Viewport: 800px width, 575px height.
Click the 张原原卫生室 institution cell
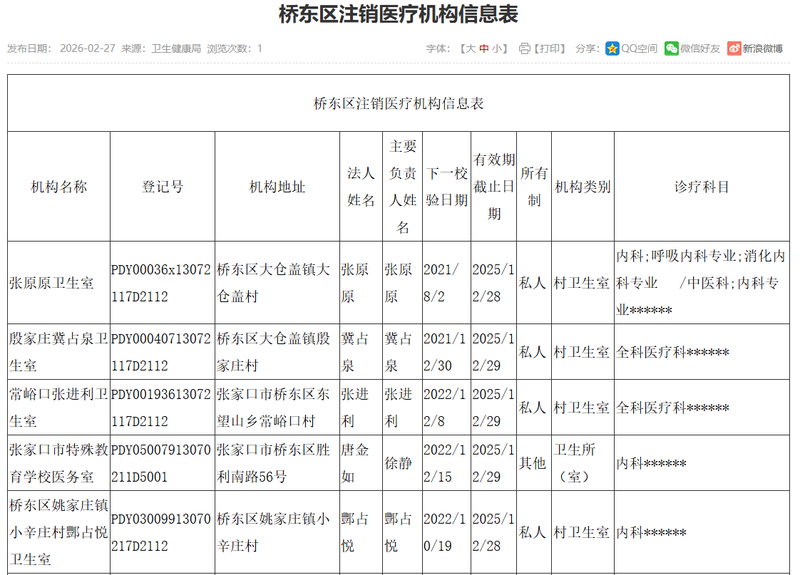pos(52,283)
